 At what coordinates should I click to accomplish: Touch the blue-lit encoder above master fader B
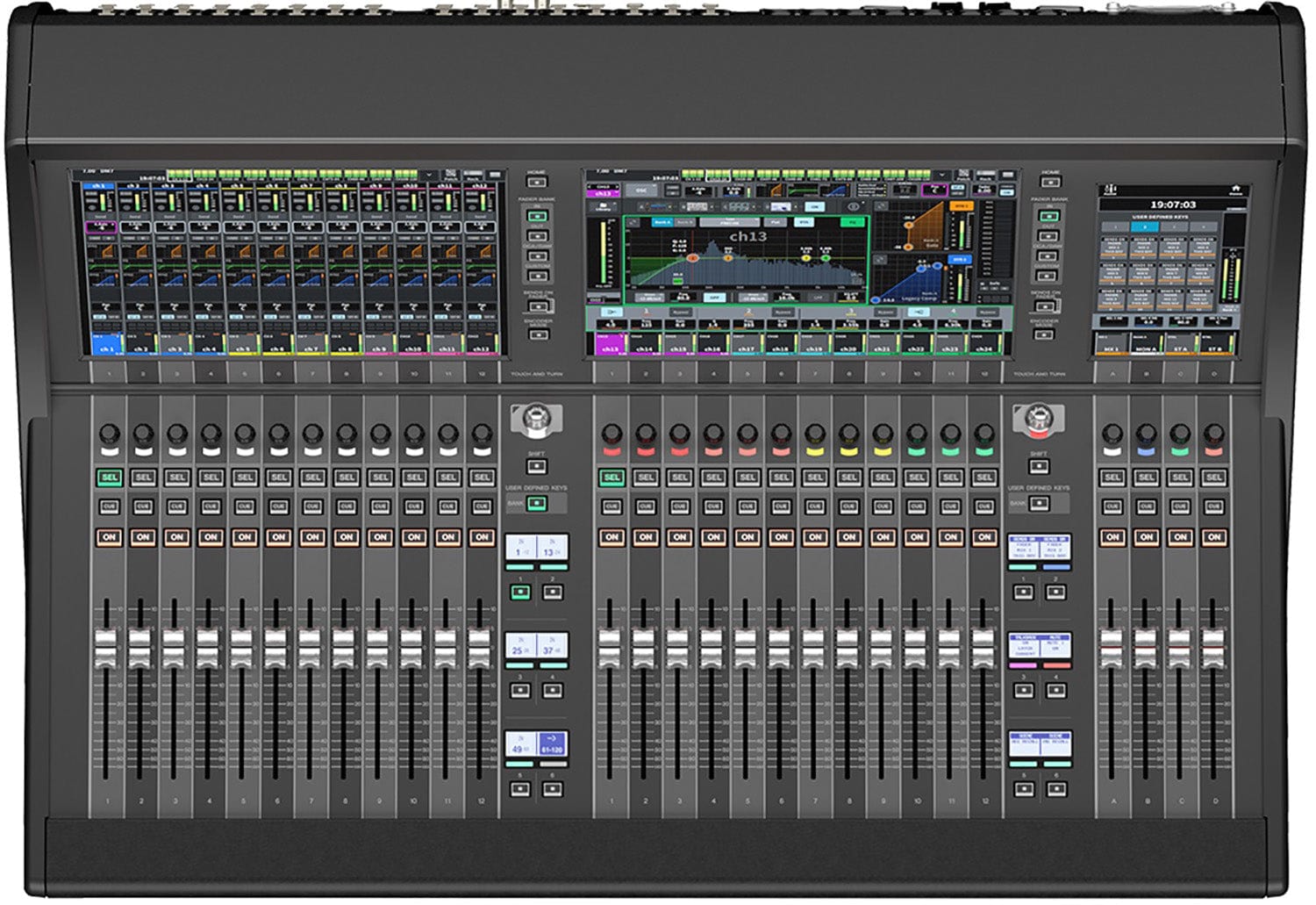click(x=1146, y=434)
